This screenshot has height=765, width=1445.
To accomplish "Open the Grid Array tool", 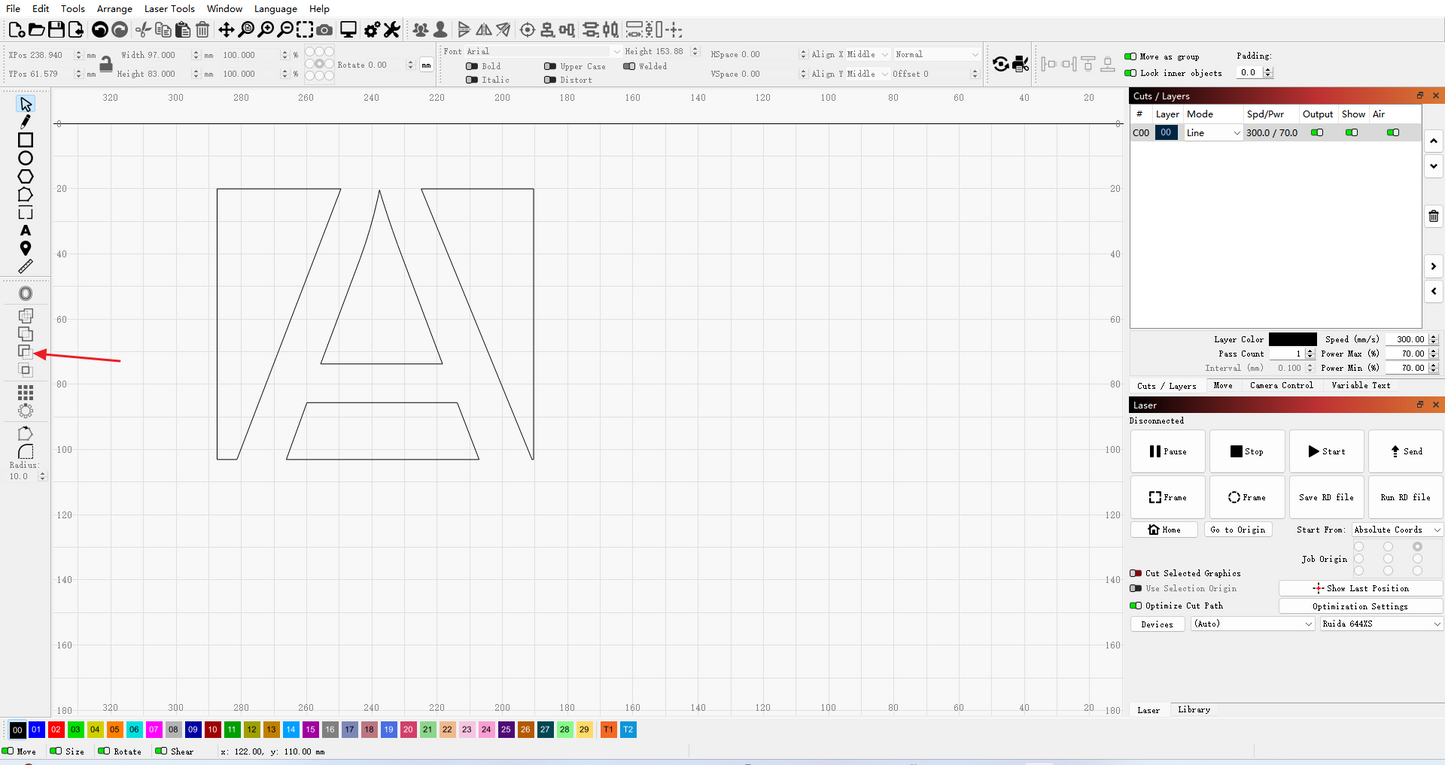I will [x=26, y=392].
